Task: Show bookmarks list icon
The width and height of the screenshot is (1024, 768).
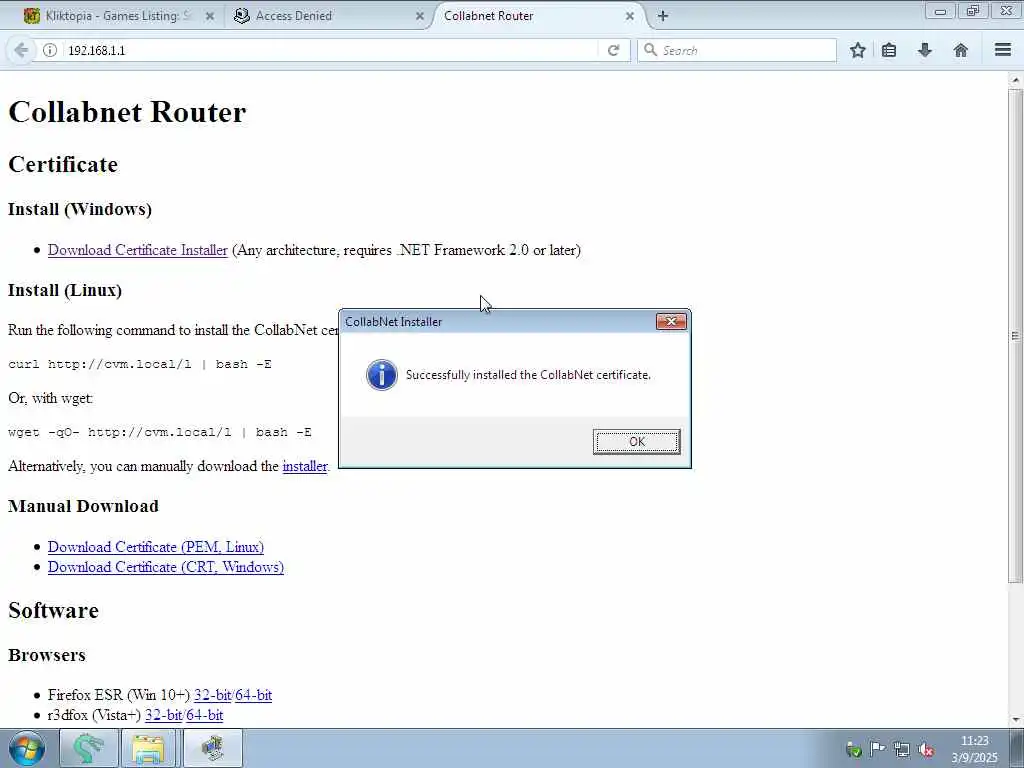Action: tap(889, 50)
